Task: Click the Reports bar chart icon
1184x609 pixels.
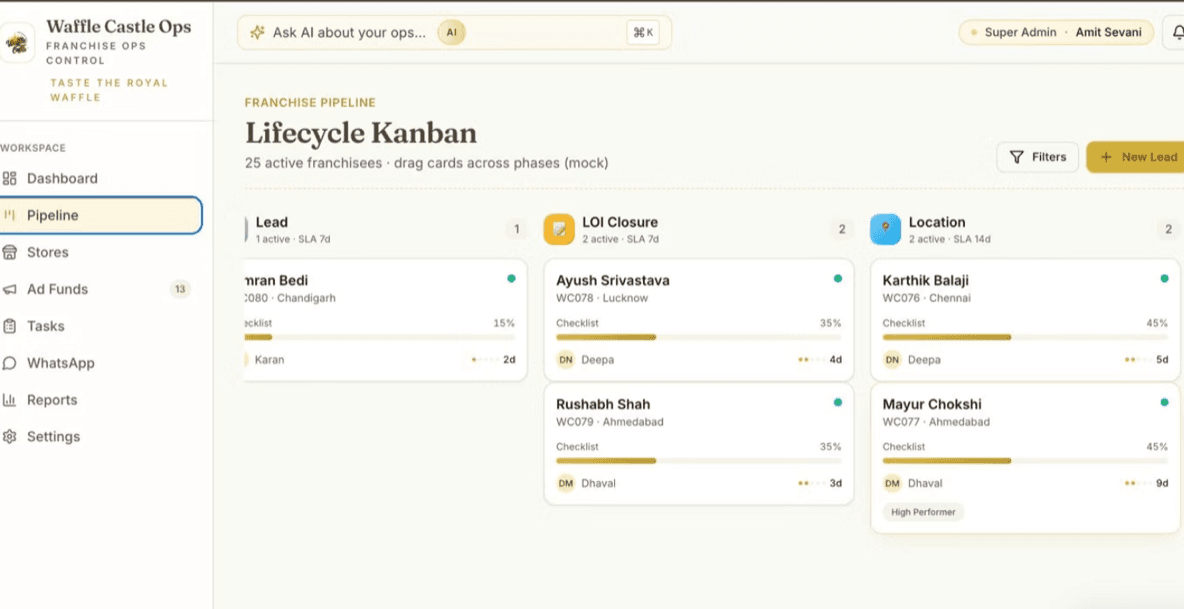Action: [x=9, y=400]
